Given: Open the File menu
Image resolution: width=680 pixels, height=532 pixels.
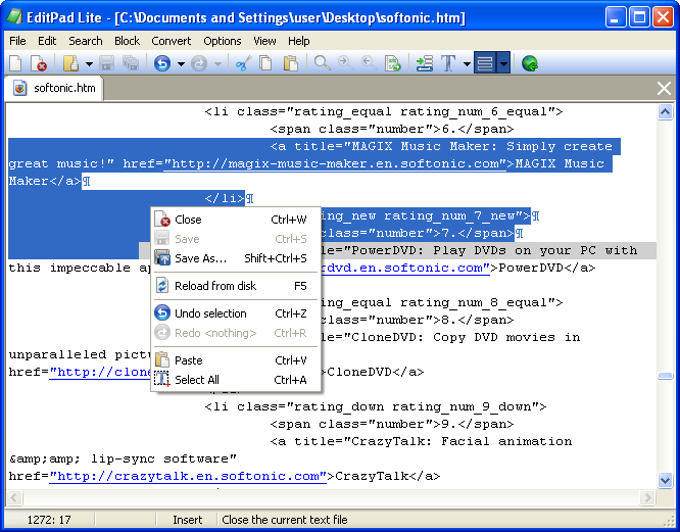Looking at the screenshot, I should click(17, 41).
